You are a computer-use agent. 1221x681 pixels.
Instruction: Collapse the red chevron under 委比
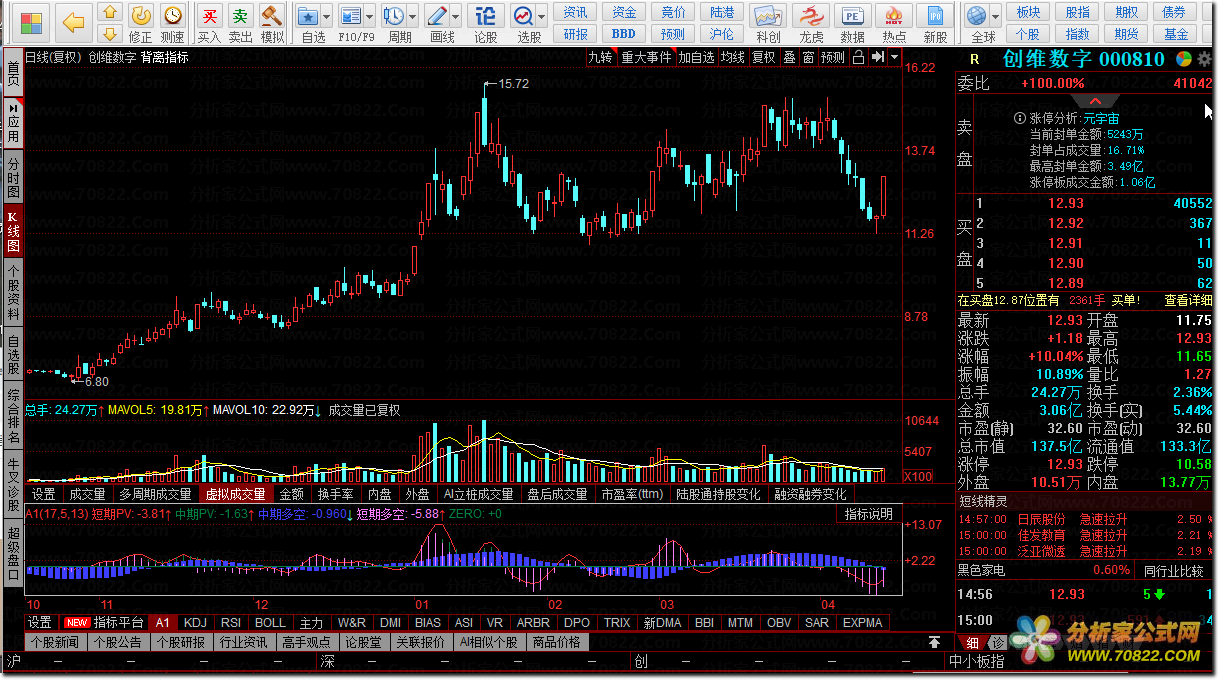tap(1096, 101)
